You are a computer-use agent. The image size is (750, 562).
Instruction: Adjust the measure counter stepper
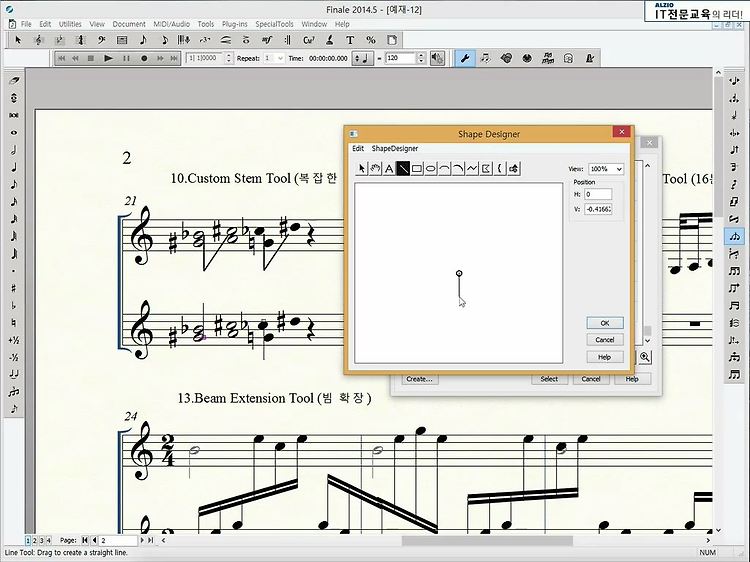tap(229, 58)
